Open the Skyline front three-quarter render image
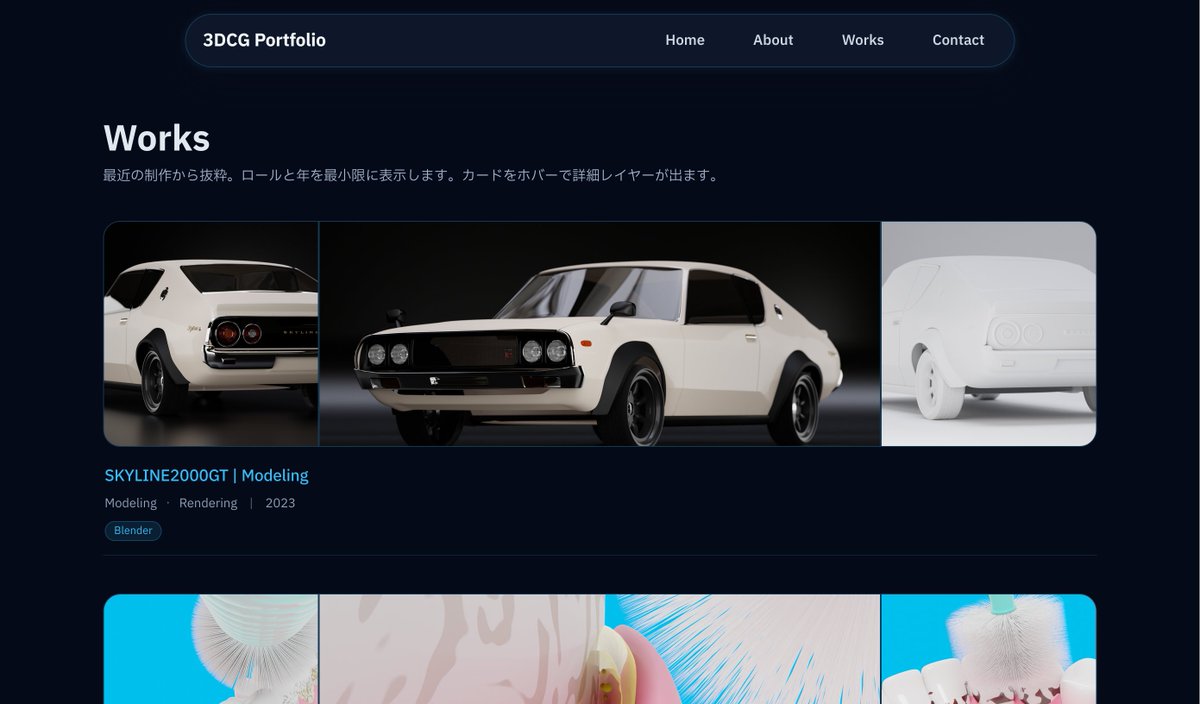Image resolution: width=1200 pixels, height=704 pixels. tap(600, 334)
